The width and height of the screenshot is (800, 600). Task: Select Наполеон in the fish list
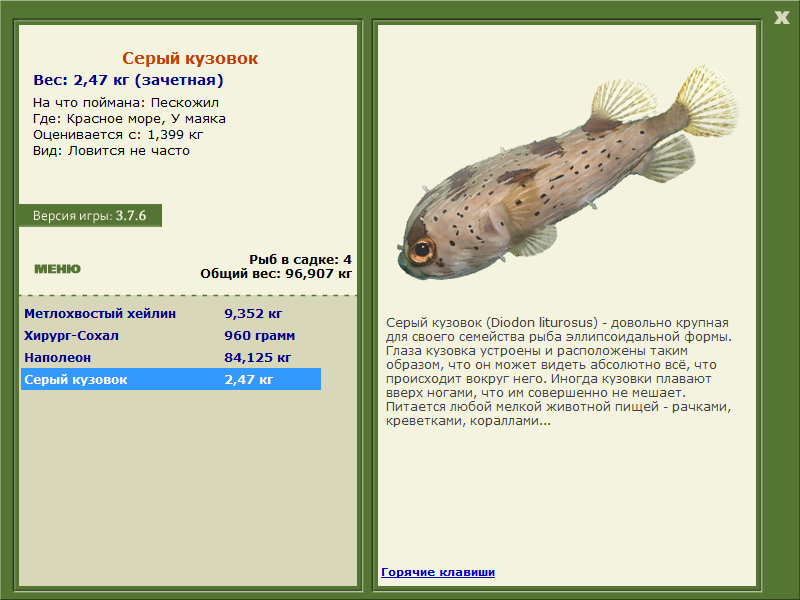coord(58,358)
